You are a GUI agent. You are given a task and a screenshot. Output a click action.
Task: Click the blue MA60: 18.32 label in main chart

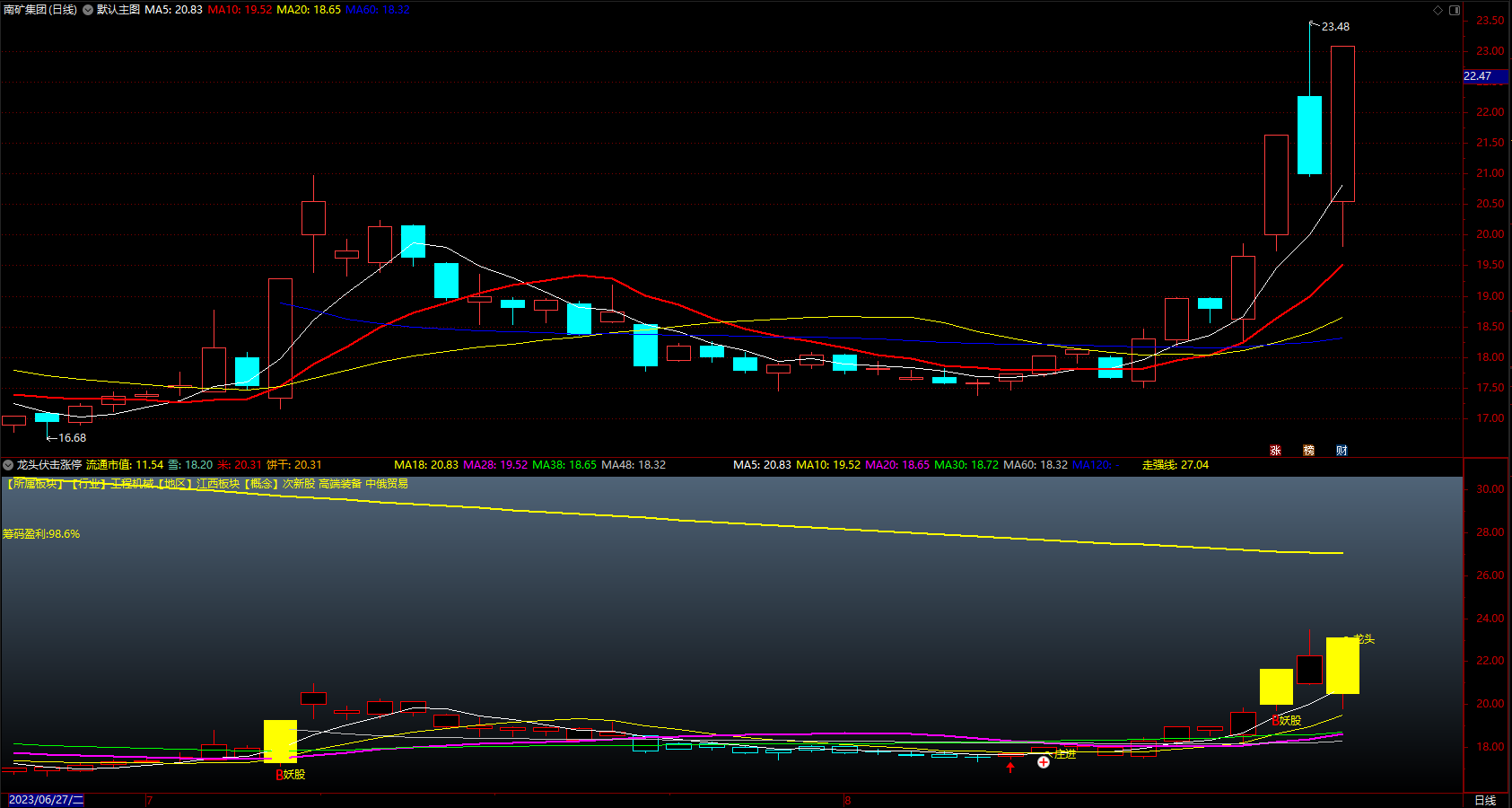coord(378,10)
